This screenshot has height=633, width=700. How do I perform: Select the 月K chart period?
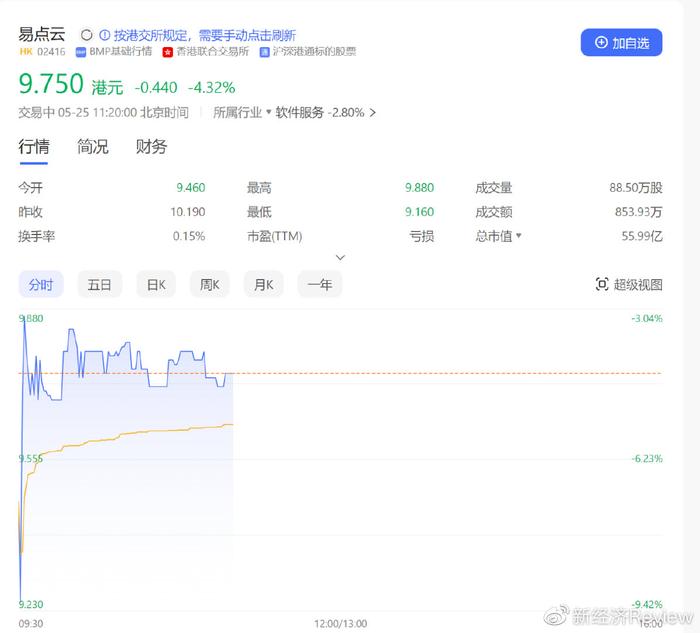coord(263,284)
